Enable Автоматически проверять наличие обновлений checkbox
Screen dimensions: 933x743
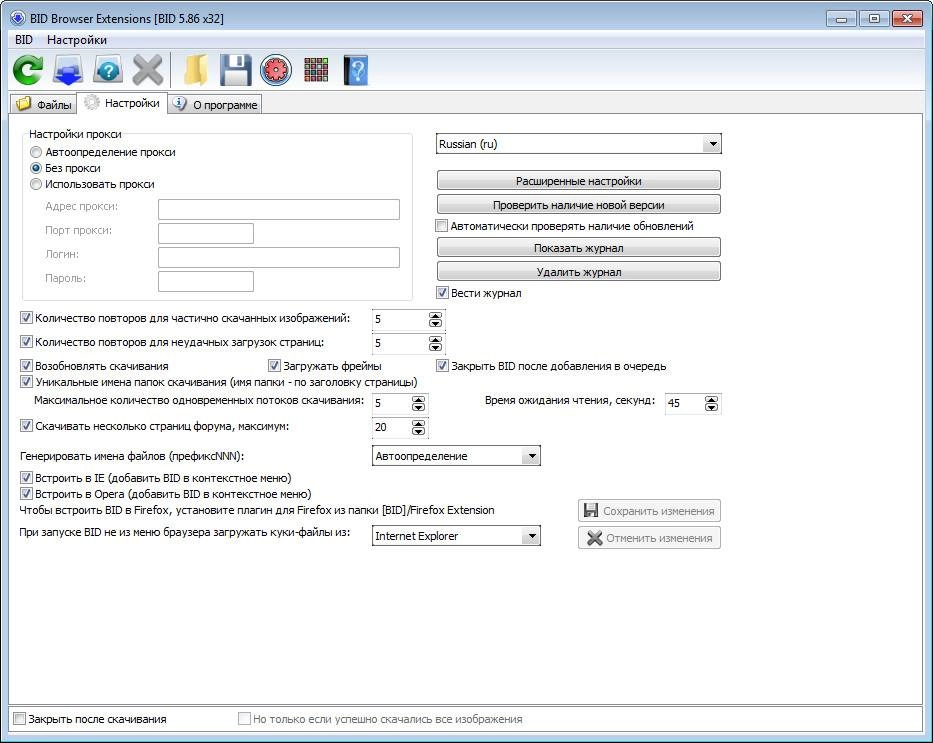click(442, 226)
